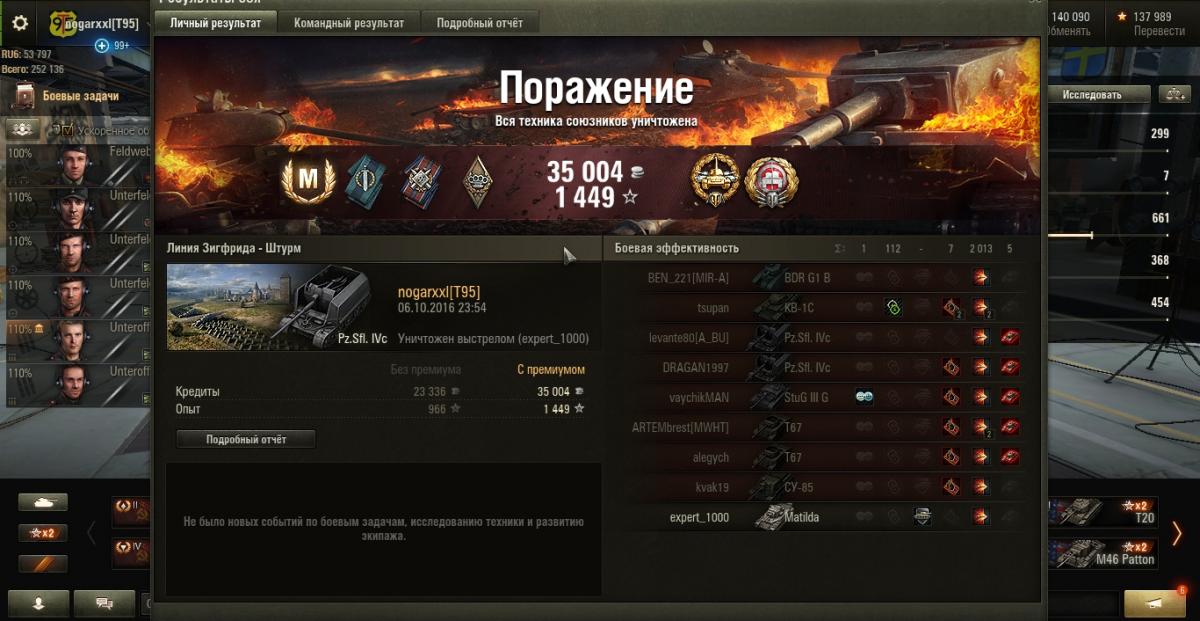Click the Исследовать research button
Screen dimensions: 1200x621
click(x=1092, y=94)
